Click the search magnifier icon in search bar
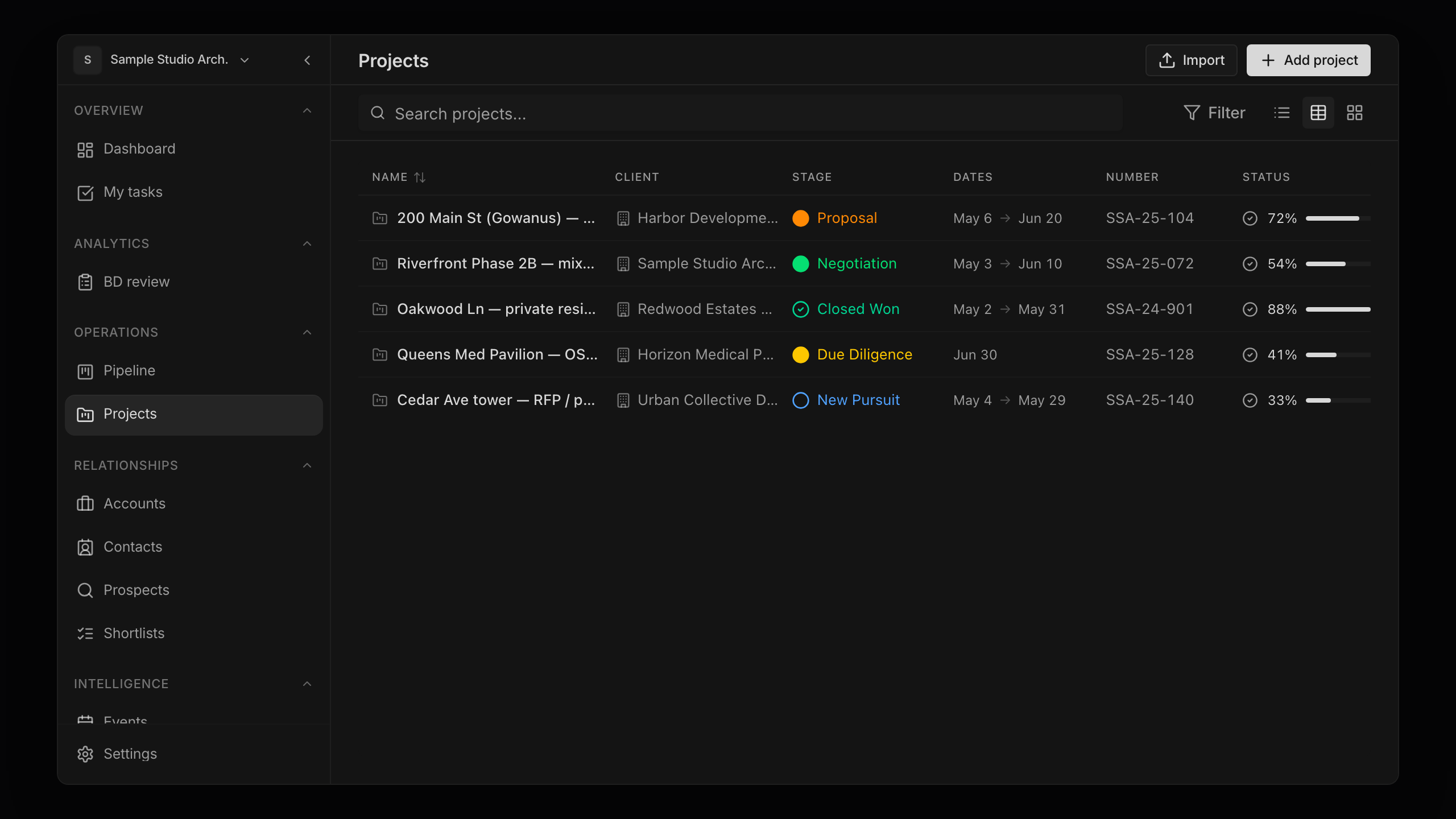This screenshot has height=819, width=1456. click(x=378, y=113)
